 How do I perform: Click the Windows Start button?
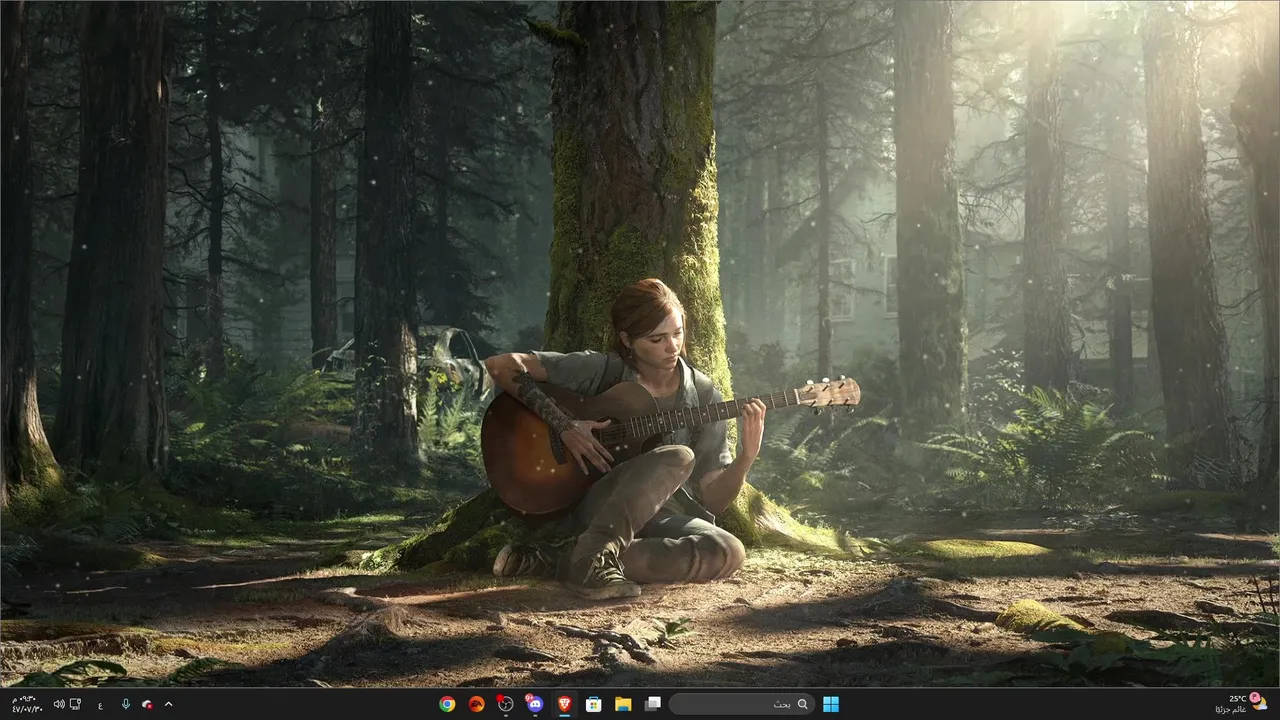831,704
